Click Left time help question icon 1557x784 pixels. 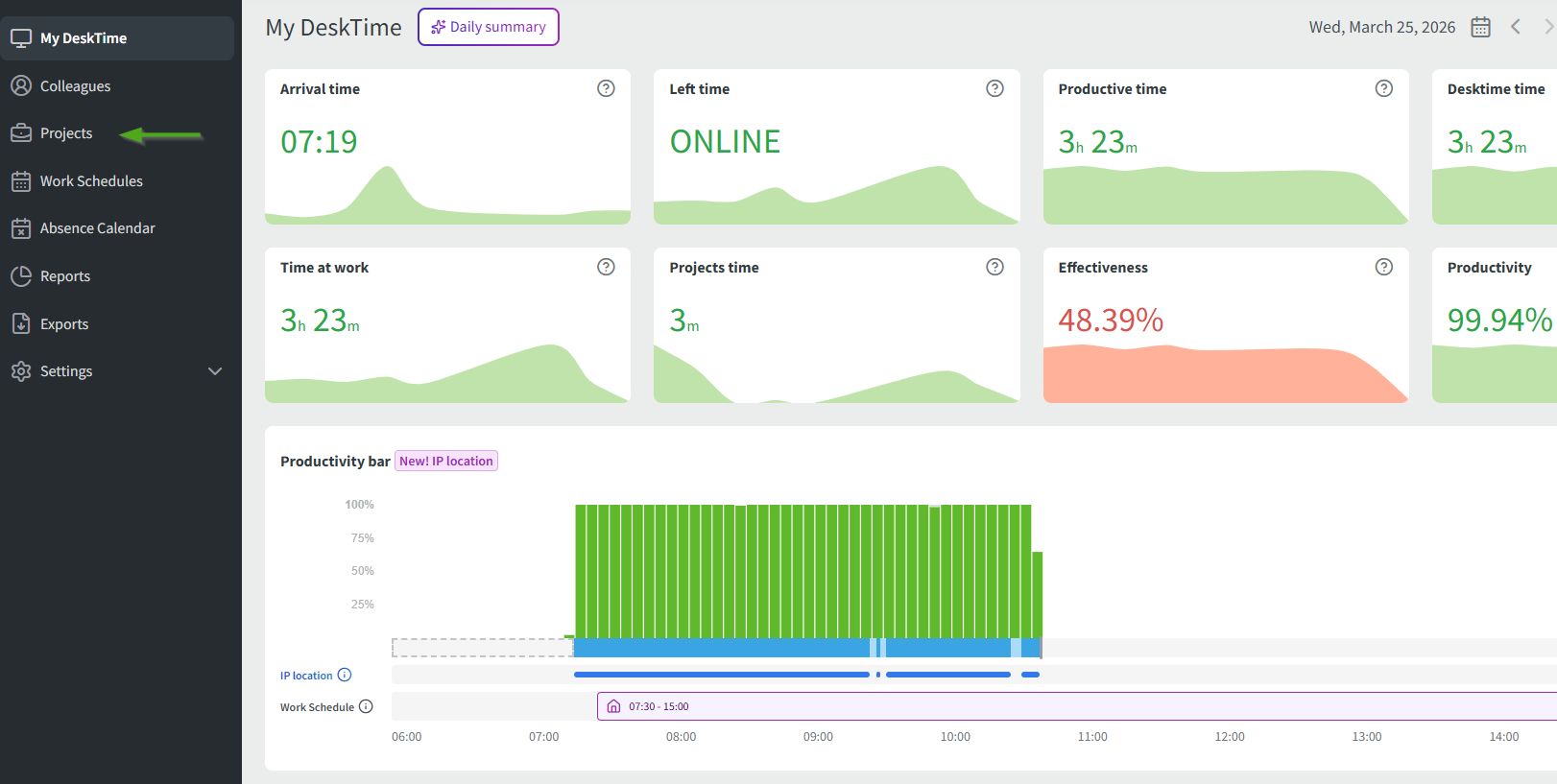click(994, 88)
